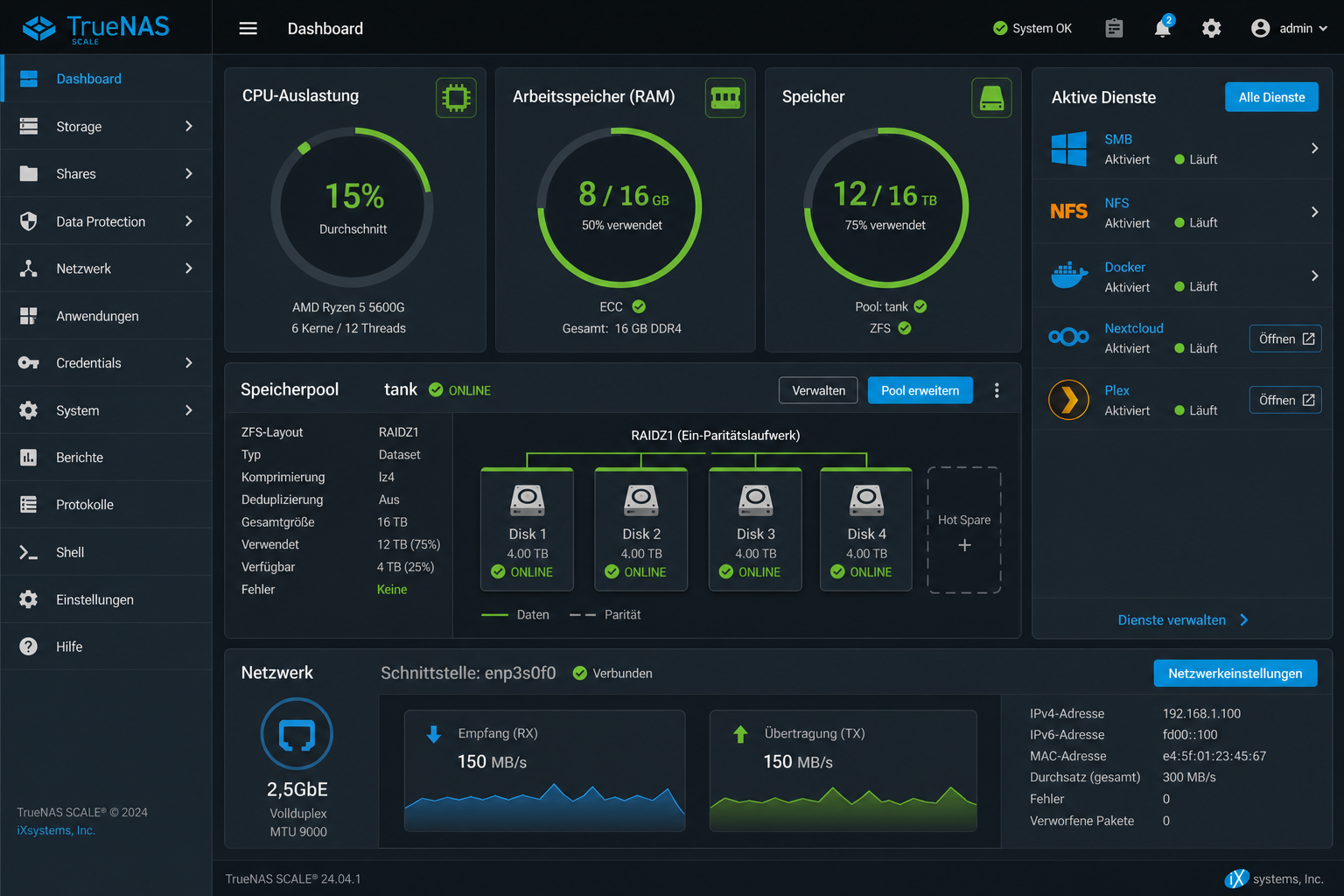
Task: Click the Empfang RX download arrow
Action: (x=434, y=734)
